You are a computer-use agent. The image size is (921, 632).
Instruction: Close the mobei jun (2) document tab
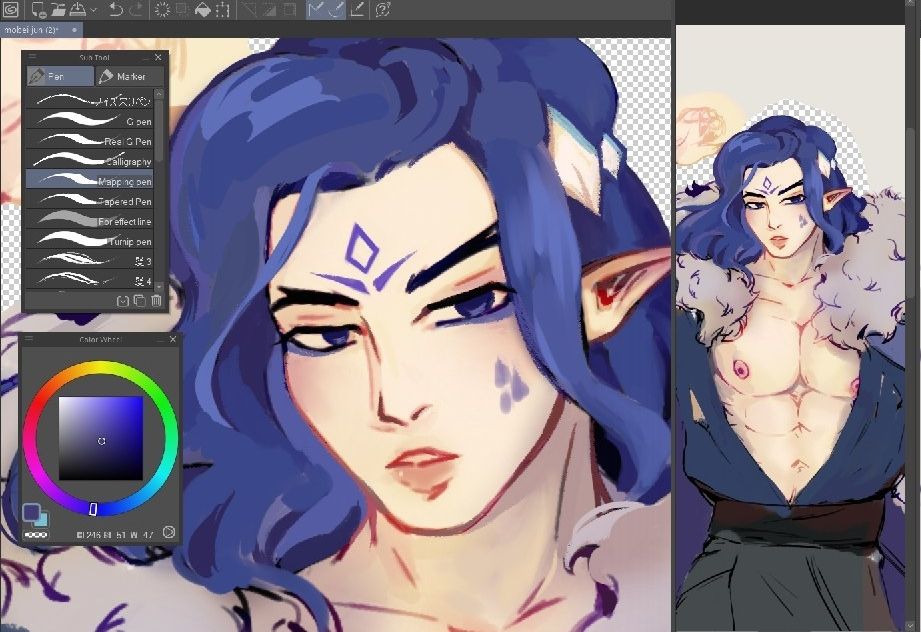point(74,29)
